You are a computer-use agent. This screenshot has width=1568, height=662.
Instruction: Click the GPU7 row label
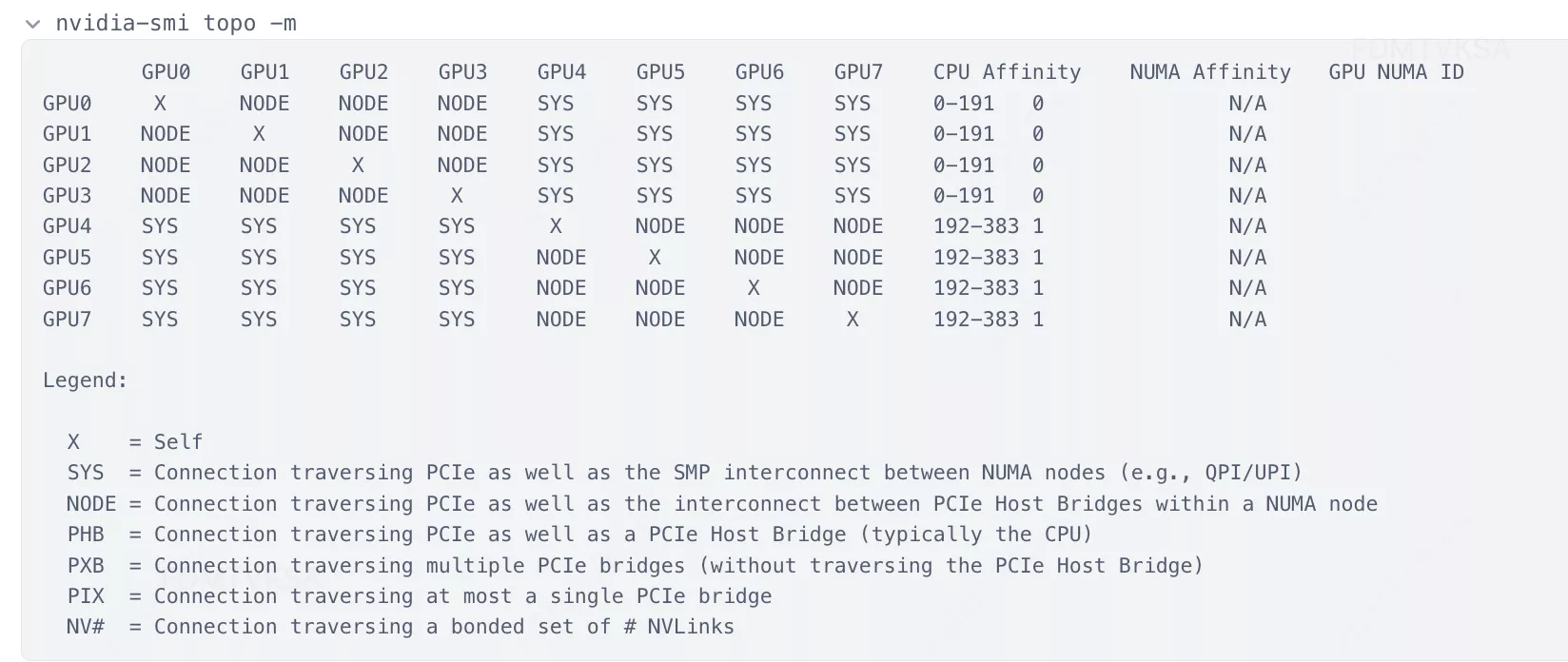pos(68,319)
